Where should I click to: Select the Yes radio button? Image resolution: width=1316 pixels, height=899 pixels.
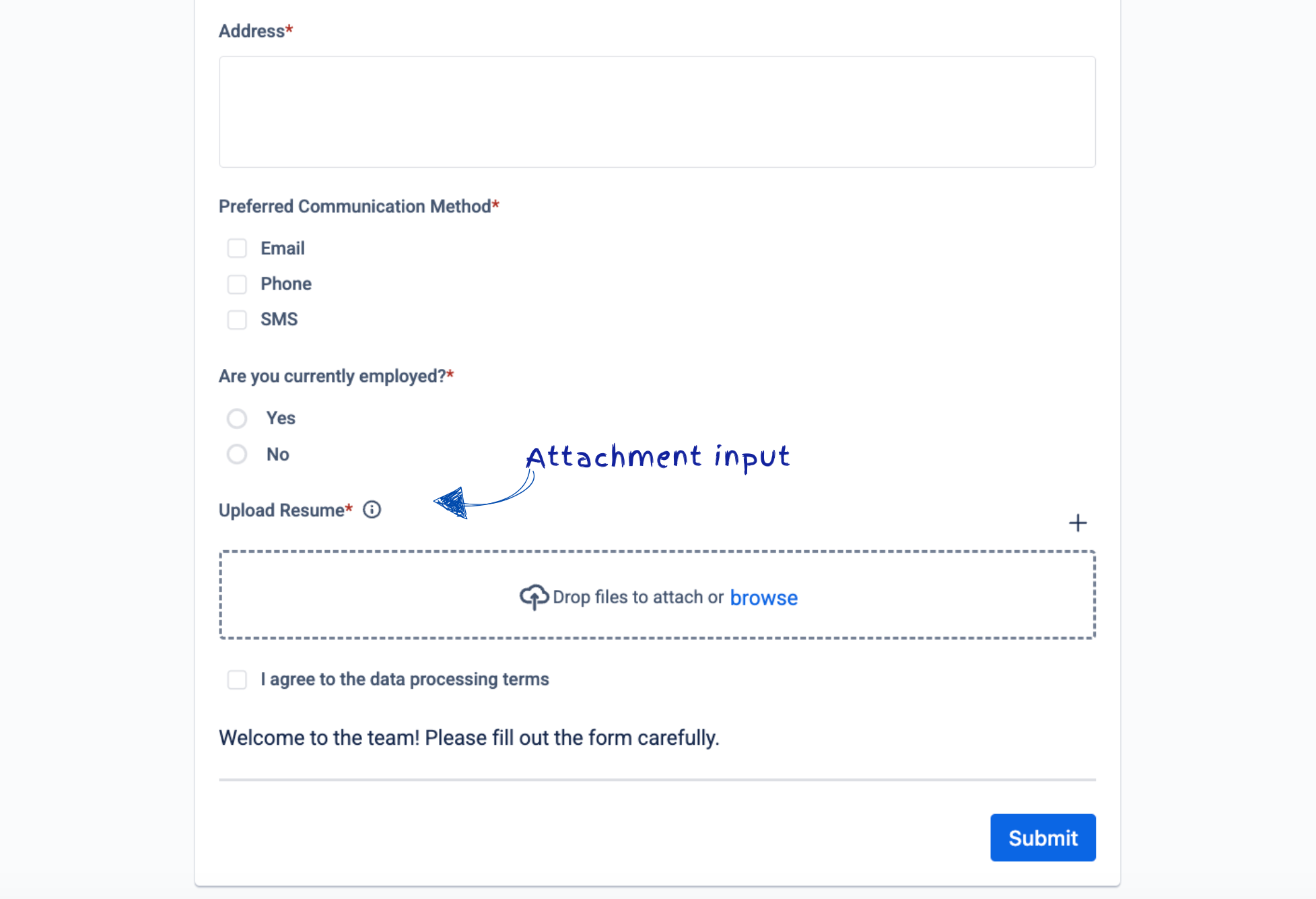pos(237,419)
